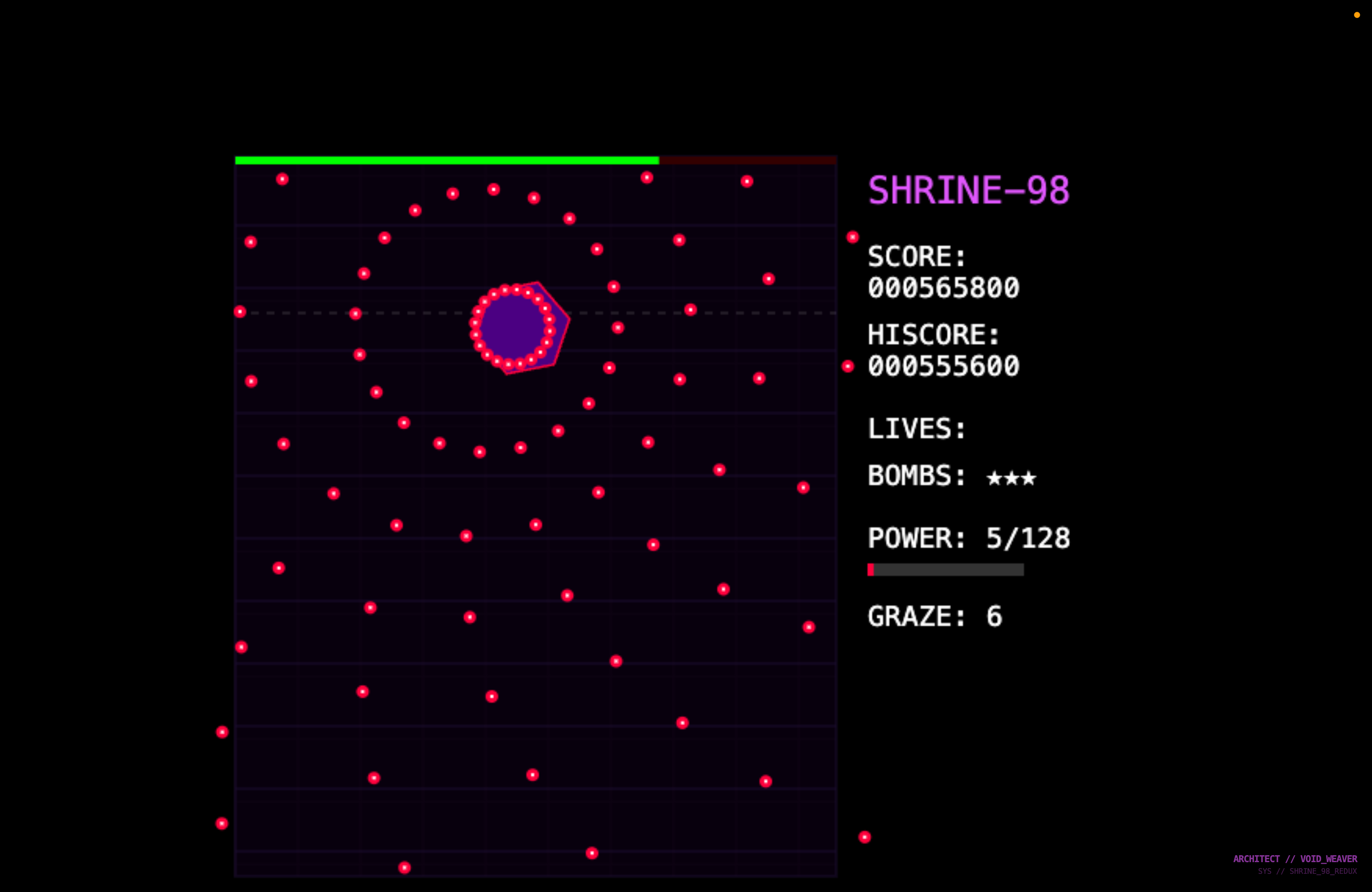Click the red bullet below the GRAZE counter
Image resolution: width=1372 pixels, height=892 pixels.
[x=864, y=836]
